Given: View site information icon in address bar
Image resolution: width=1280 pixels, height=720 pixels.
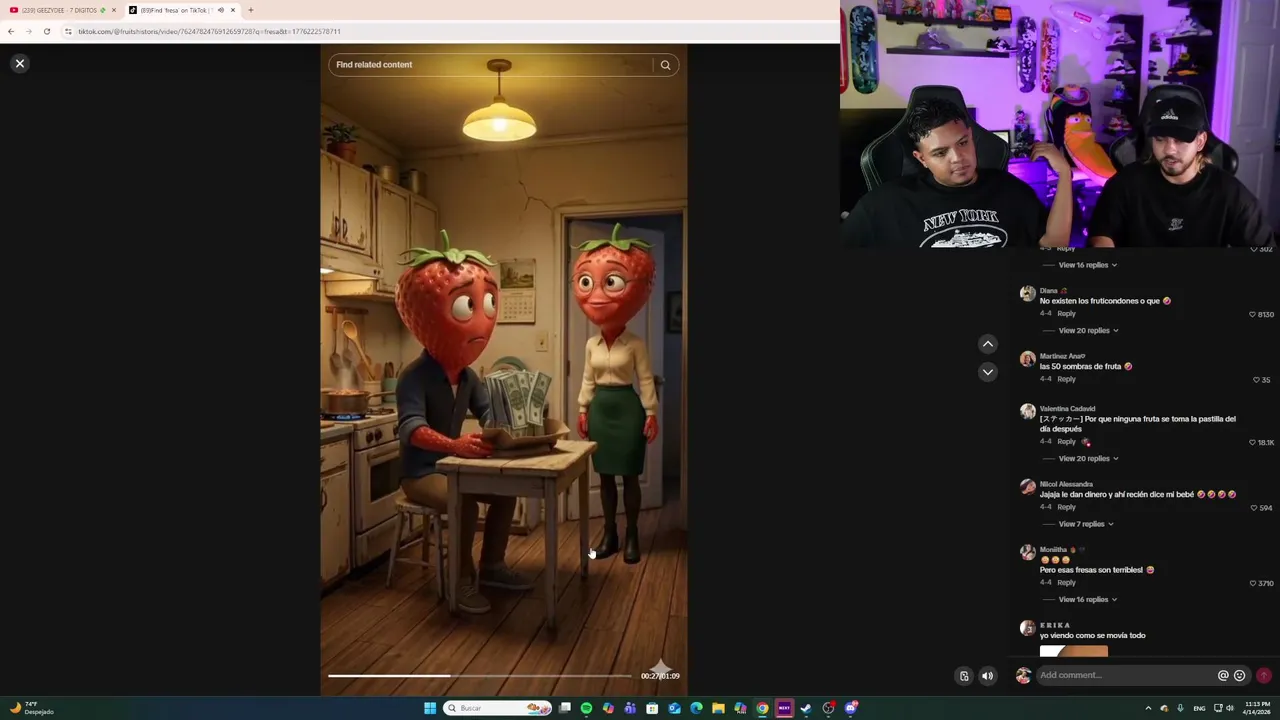Looking at the screenshot, I should pos(68,31).
